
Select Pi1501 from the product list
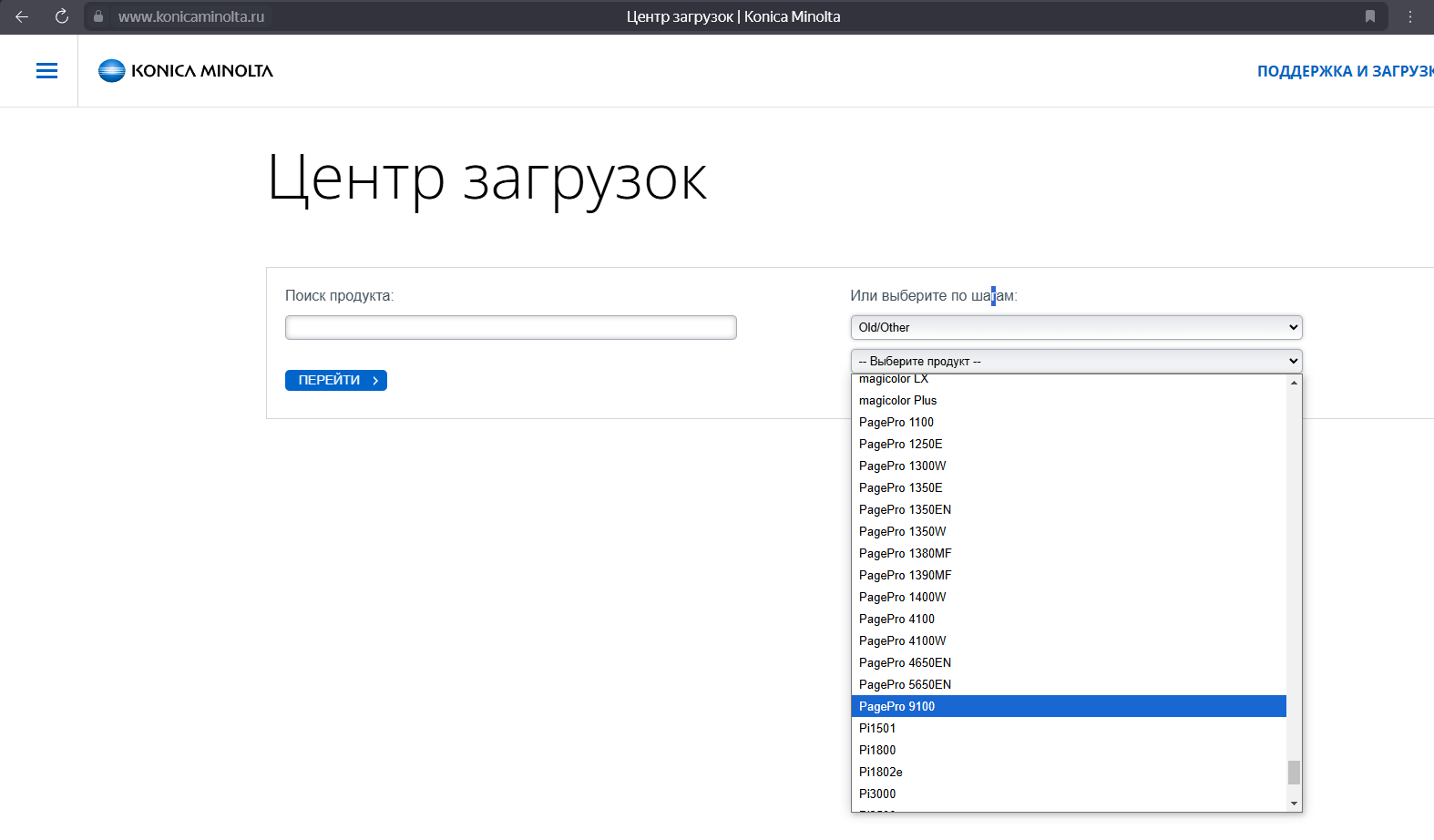pyautogui.click(x=1069, y=728)
